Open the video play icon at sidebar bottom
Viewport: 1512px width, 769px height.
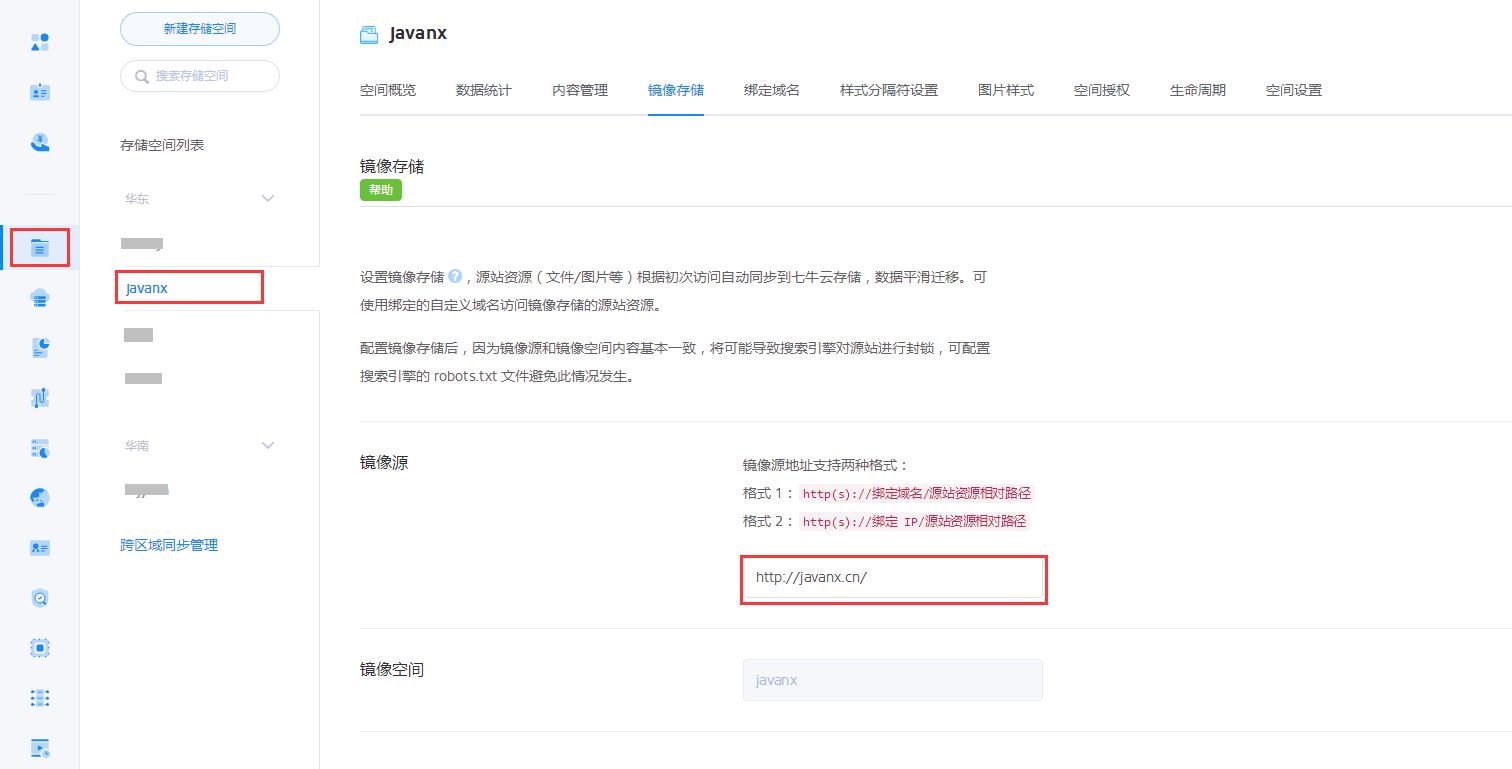click(39, 747)
